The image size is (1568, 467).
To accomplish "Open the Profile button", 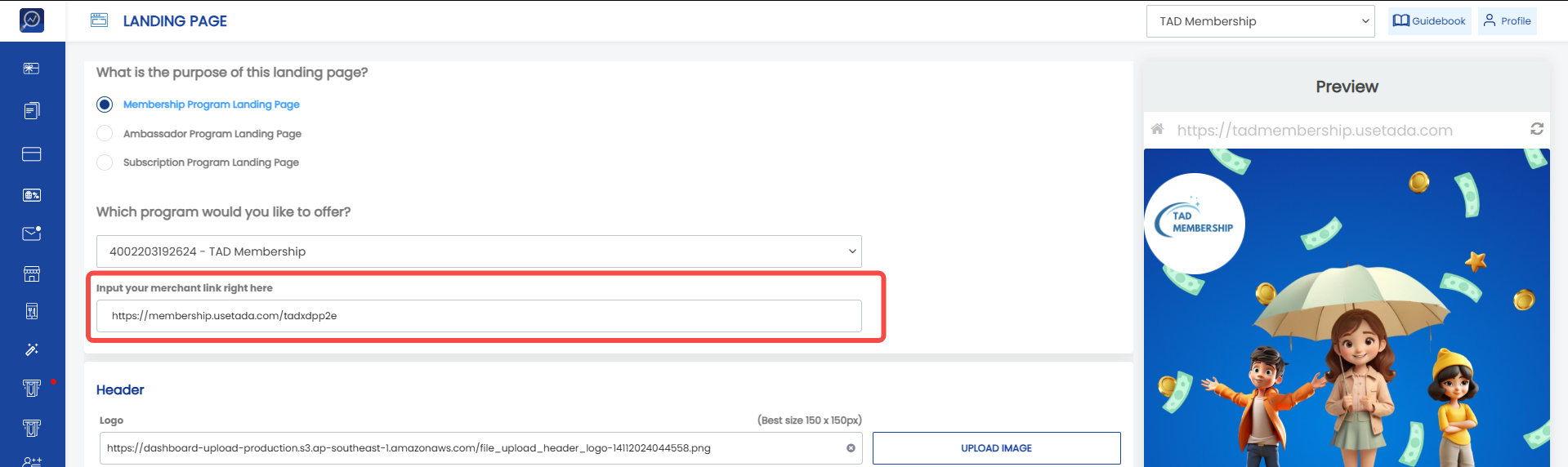I will (1508, 21).
